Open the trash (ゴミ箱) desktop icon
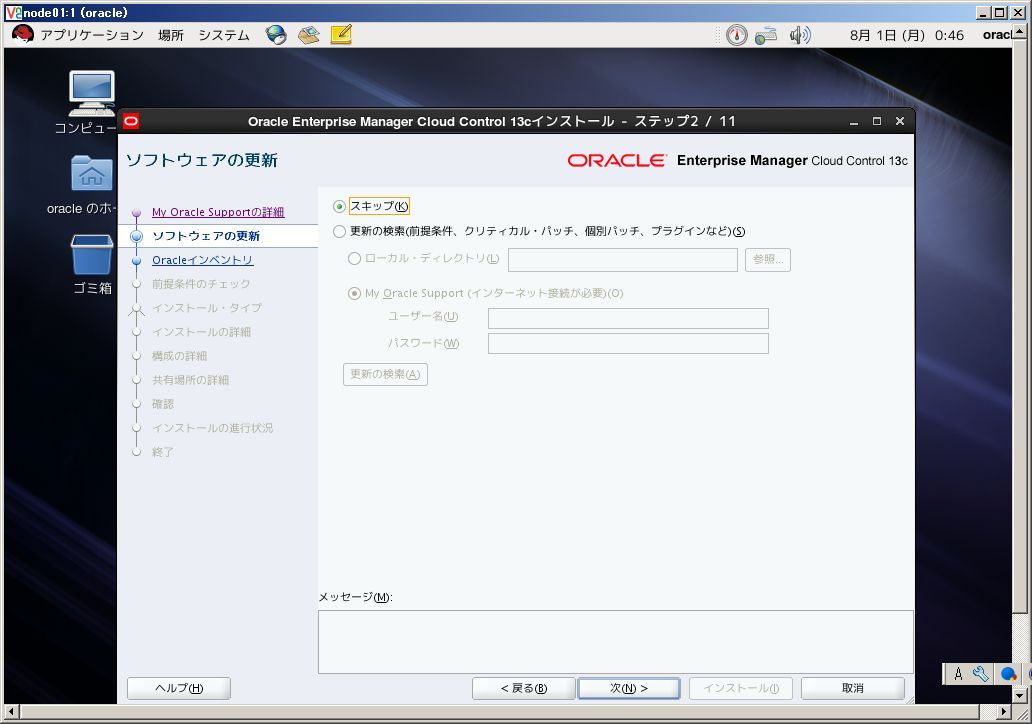This screenshot has width=1032, height=724. point(91,254)
